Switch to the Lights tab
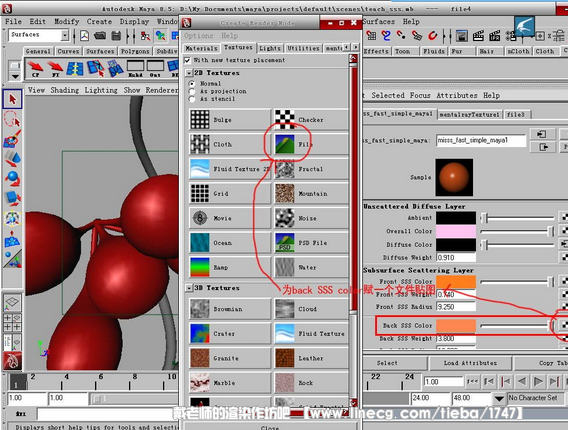 click(x=270, y=48)
